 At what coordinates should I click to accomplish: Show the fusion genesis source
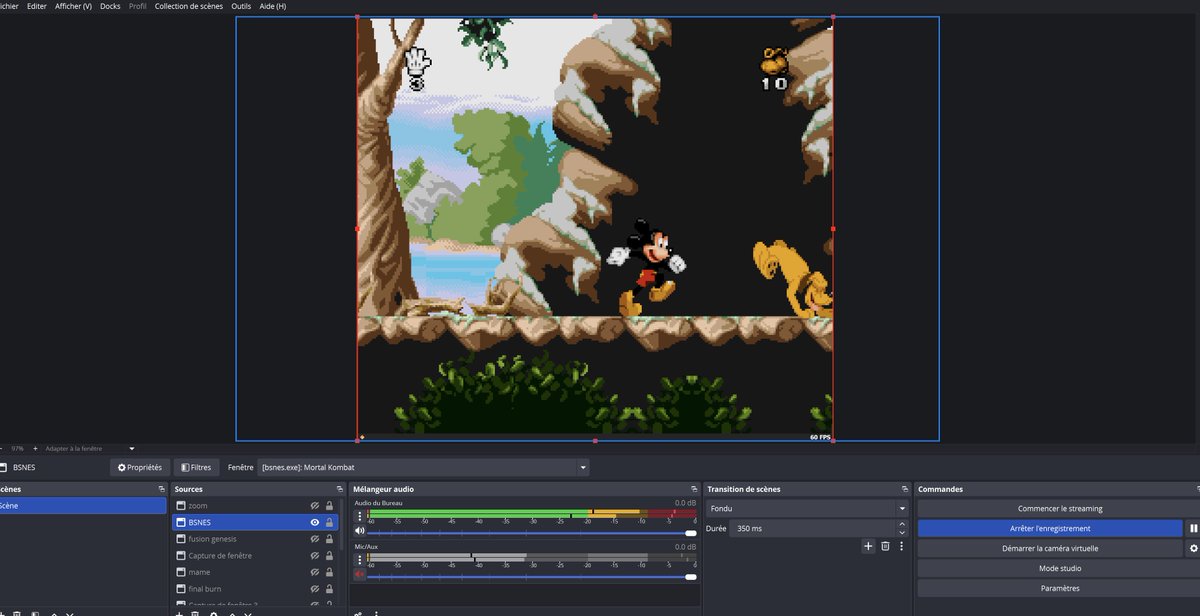tap(315, 539)
